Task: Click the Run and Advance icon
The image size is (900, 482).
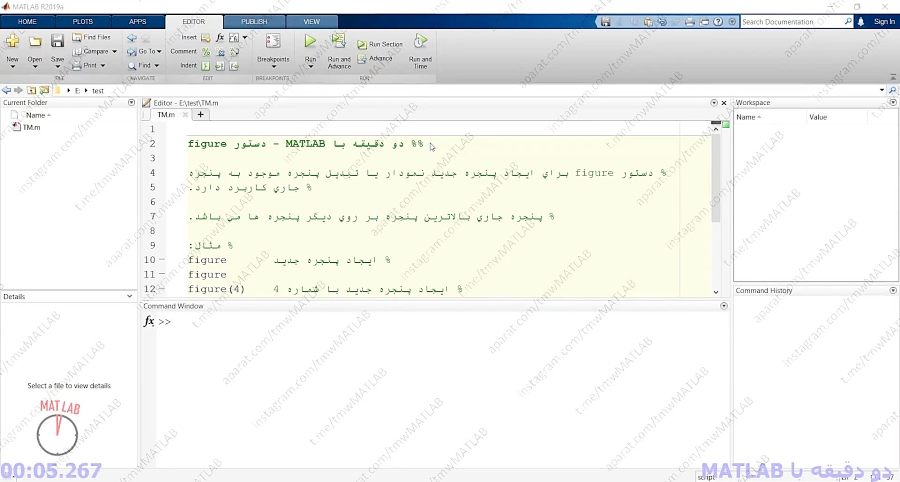Action: [339, 41]
